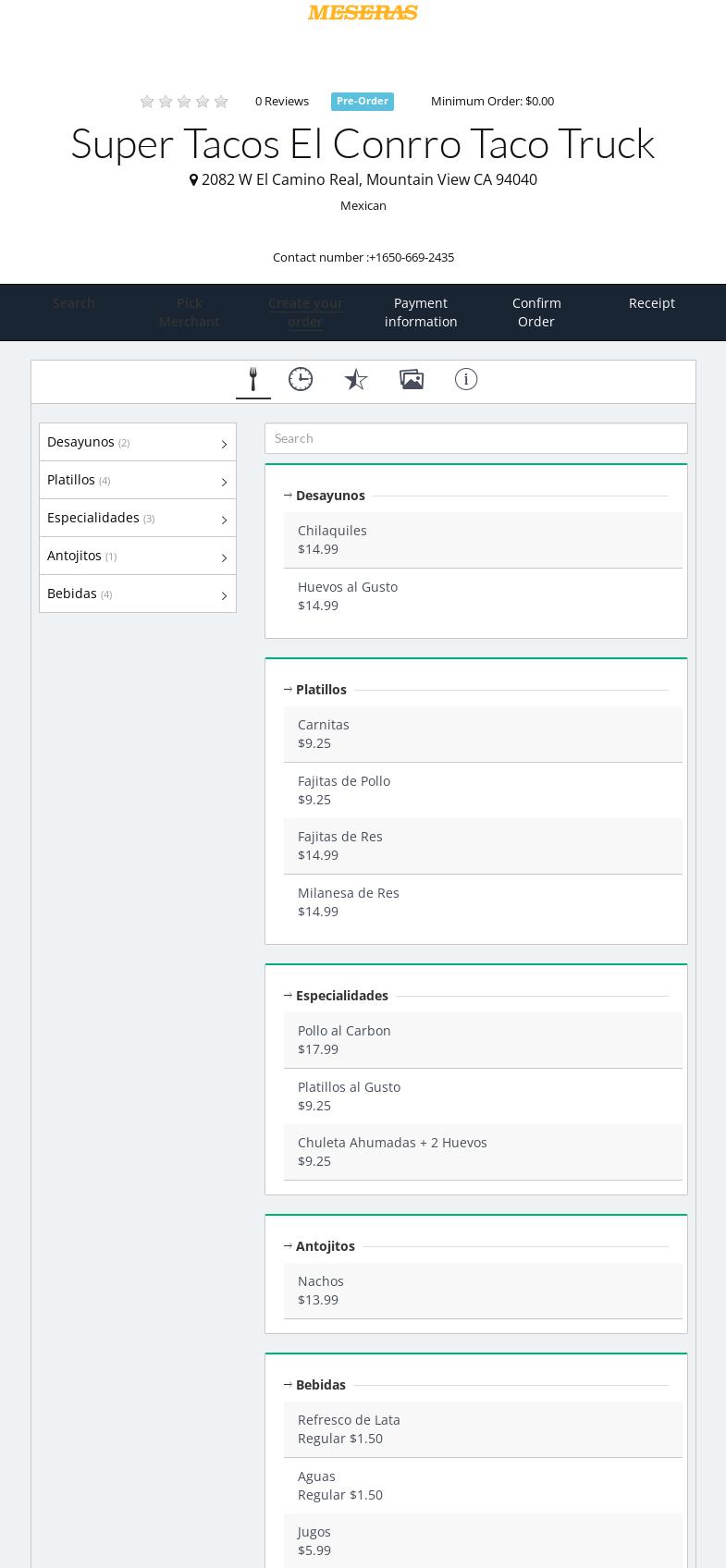
Task: Open the fork and knife menu tab
Action: 252,380
